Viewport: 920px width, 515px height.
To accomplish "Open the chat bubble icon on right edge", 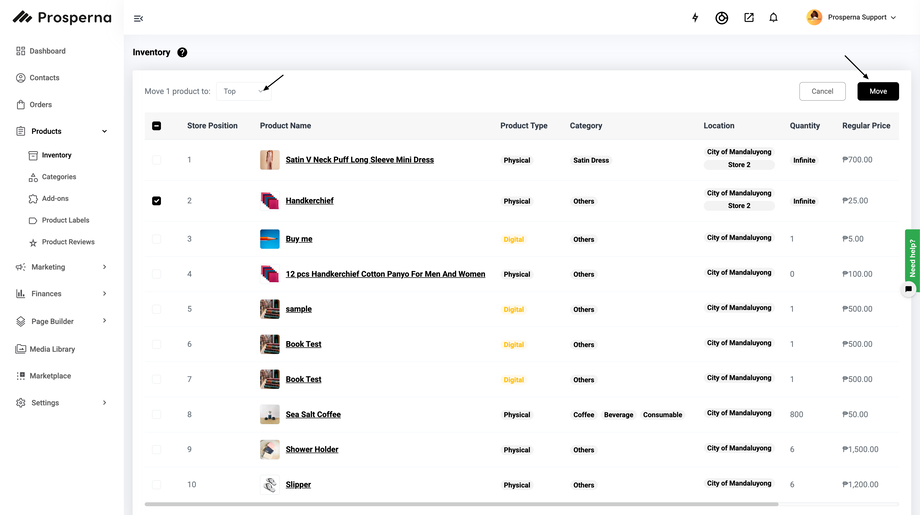I will (908, 289).
